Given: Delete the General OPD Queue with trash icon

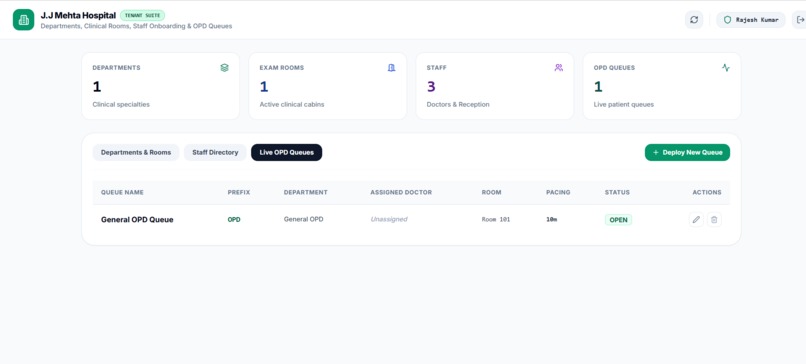Looking at the screenshot, I should tap(714, 220).
